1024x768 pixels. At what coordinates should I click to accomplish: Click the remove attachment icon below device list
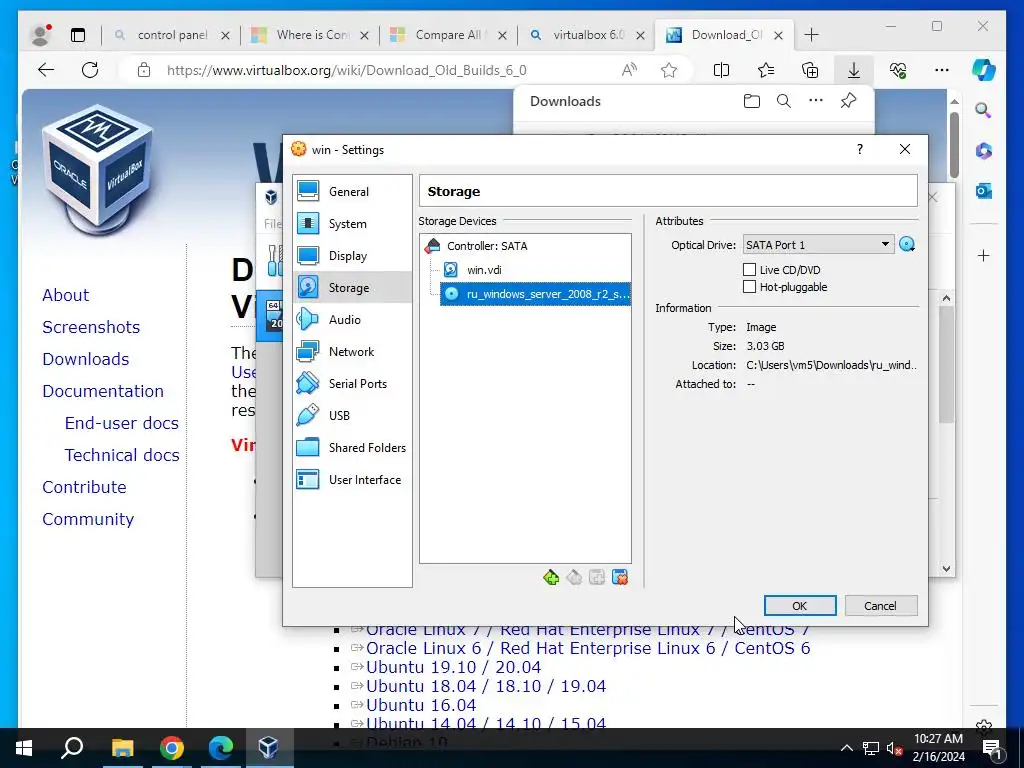tap(620, 577)
